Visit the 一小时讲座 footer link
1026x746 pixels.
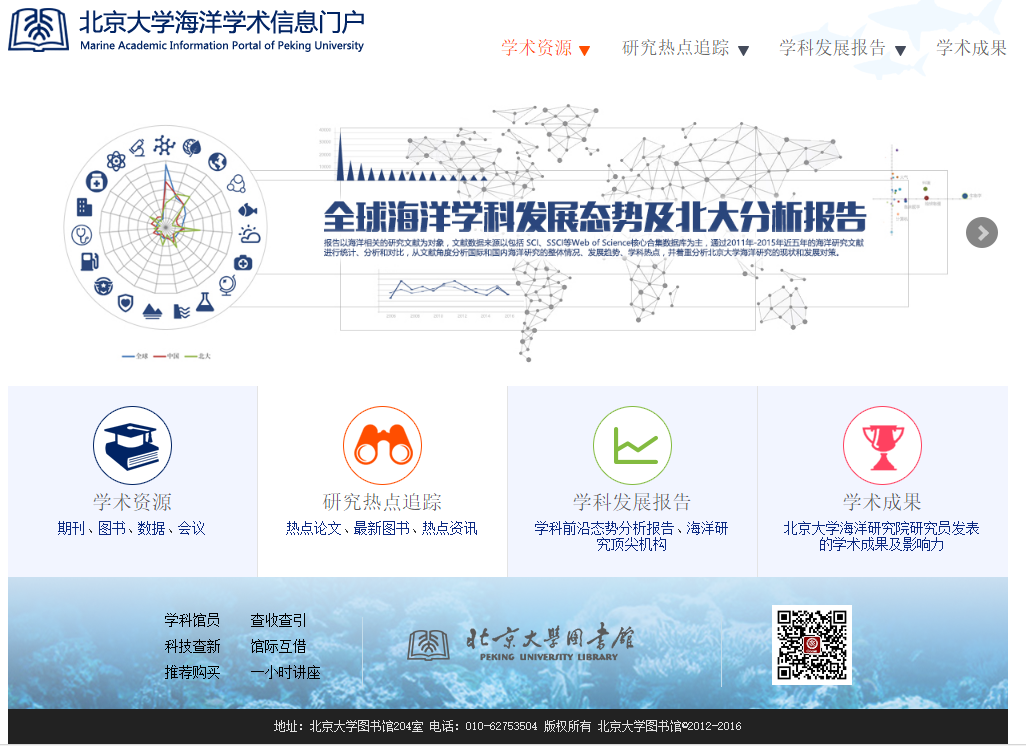tap(285, 672)
